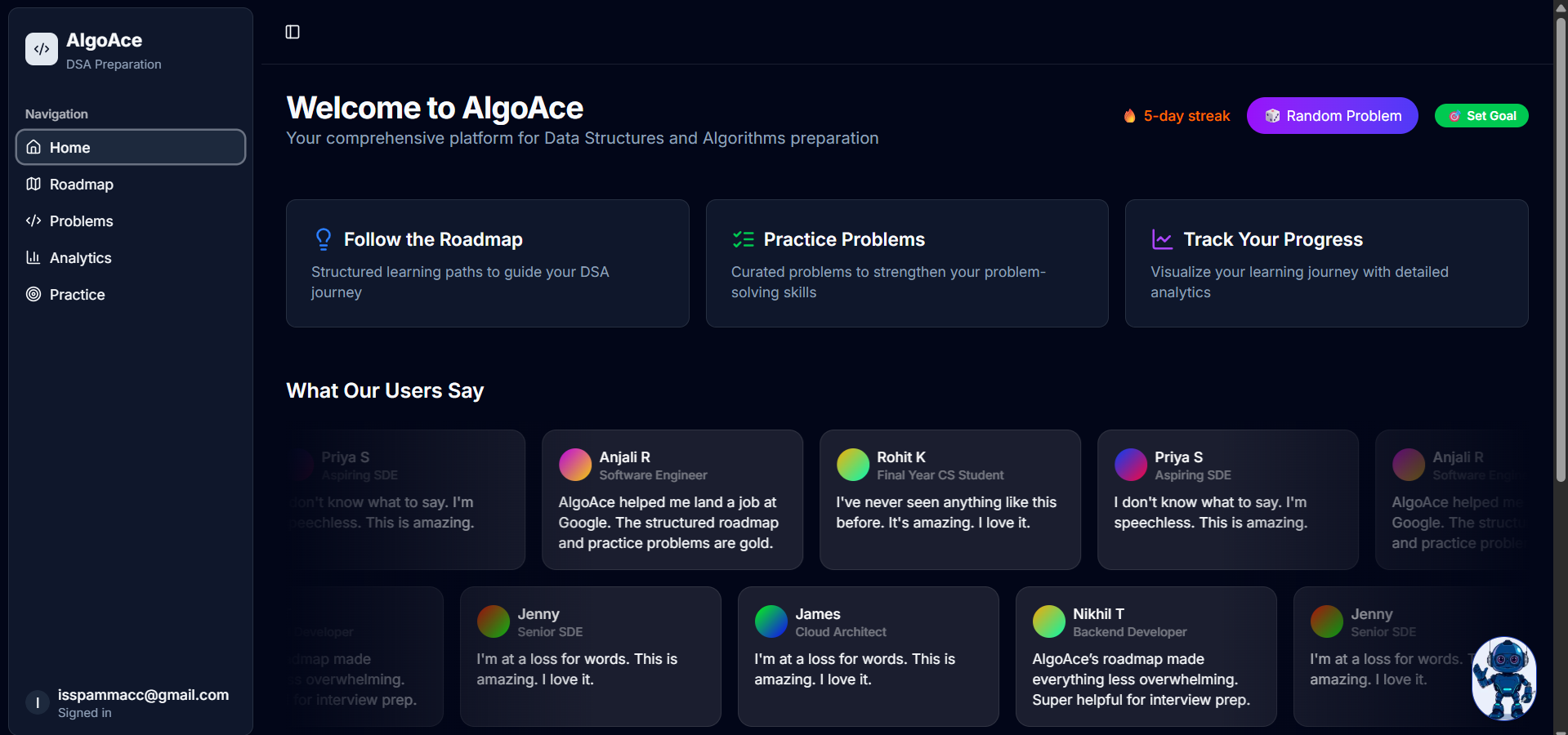Screen dimensions: 1568x735
Task: Select Practice in the sidebar
Action: point(131,294)
